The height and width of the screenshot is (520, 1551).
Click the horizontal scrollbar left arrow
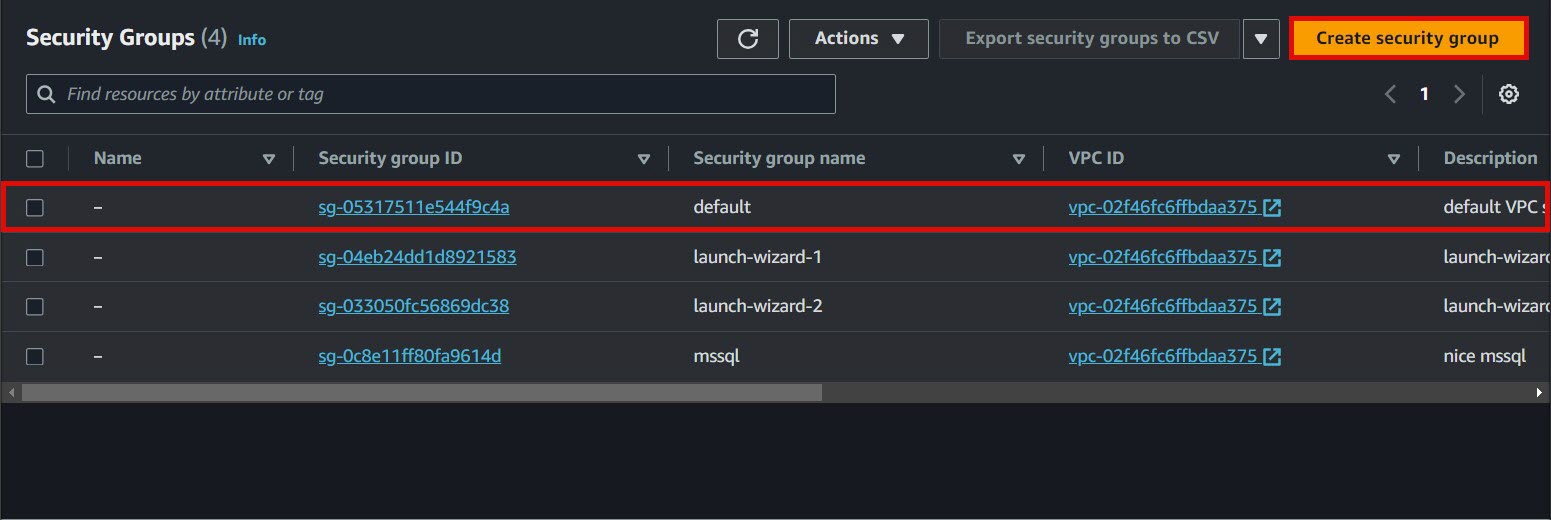point(11,393)
